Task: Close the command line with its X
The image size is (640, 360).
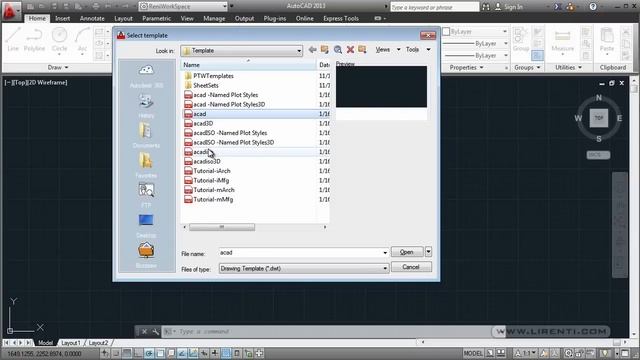Action: [144, 331]
